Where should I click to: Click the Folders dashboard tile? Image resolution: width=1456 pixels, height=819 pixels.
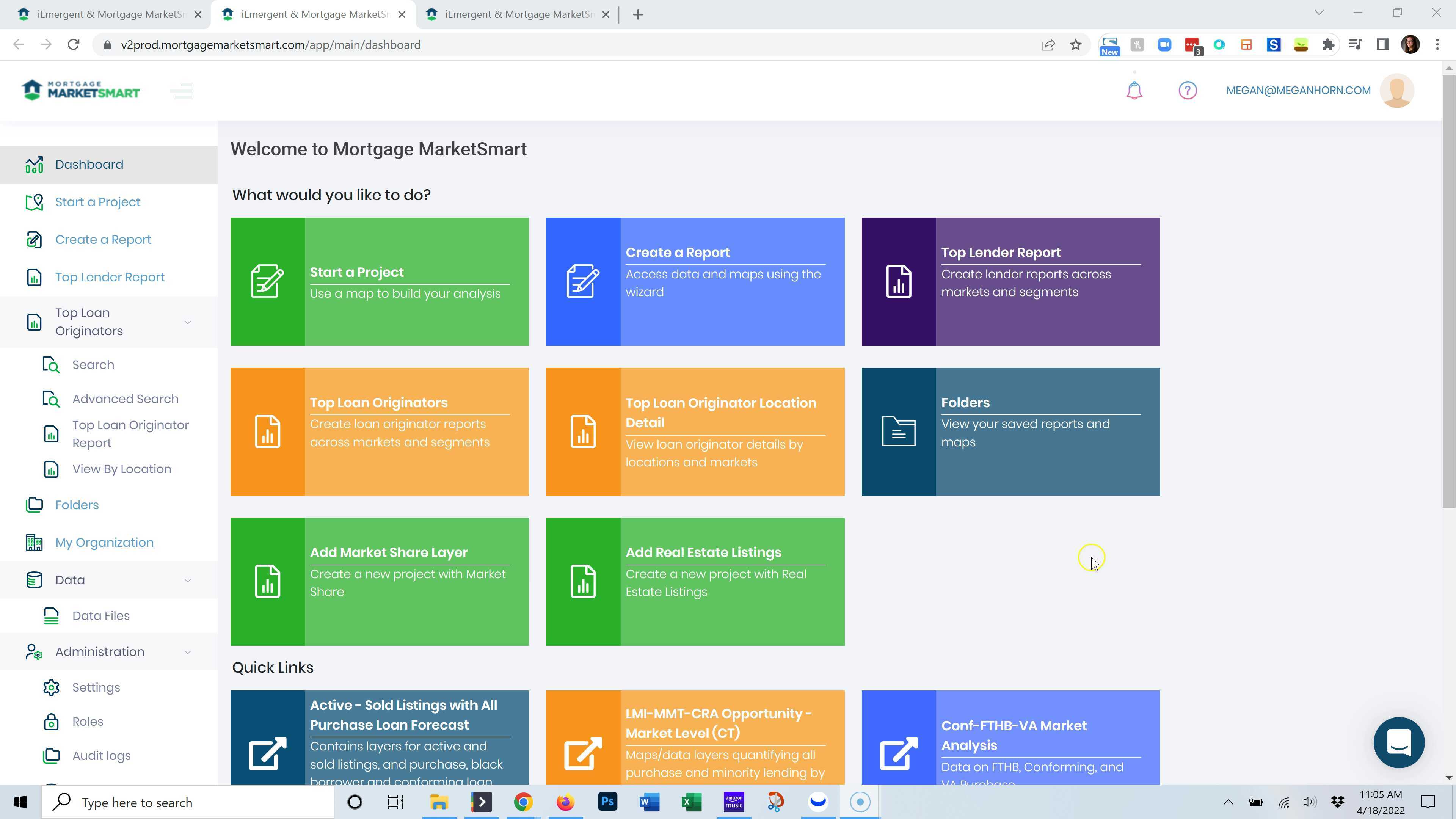coord(1010,432)
